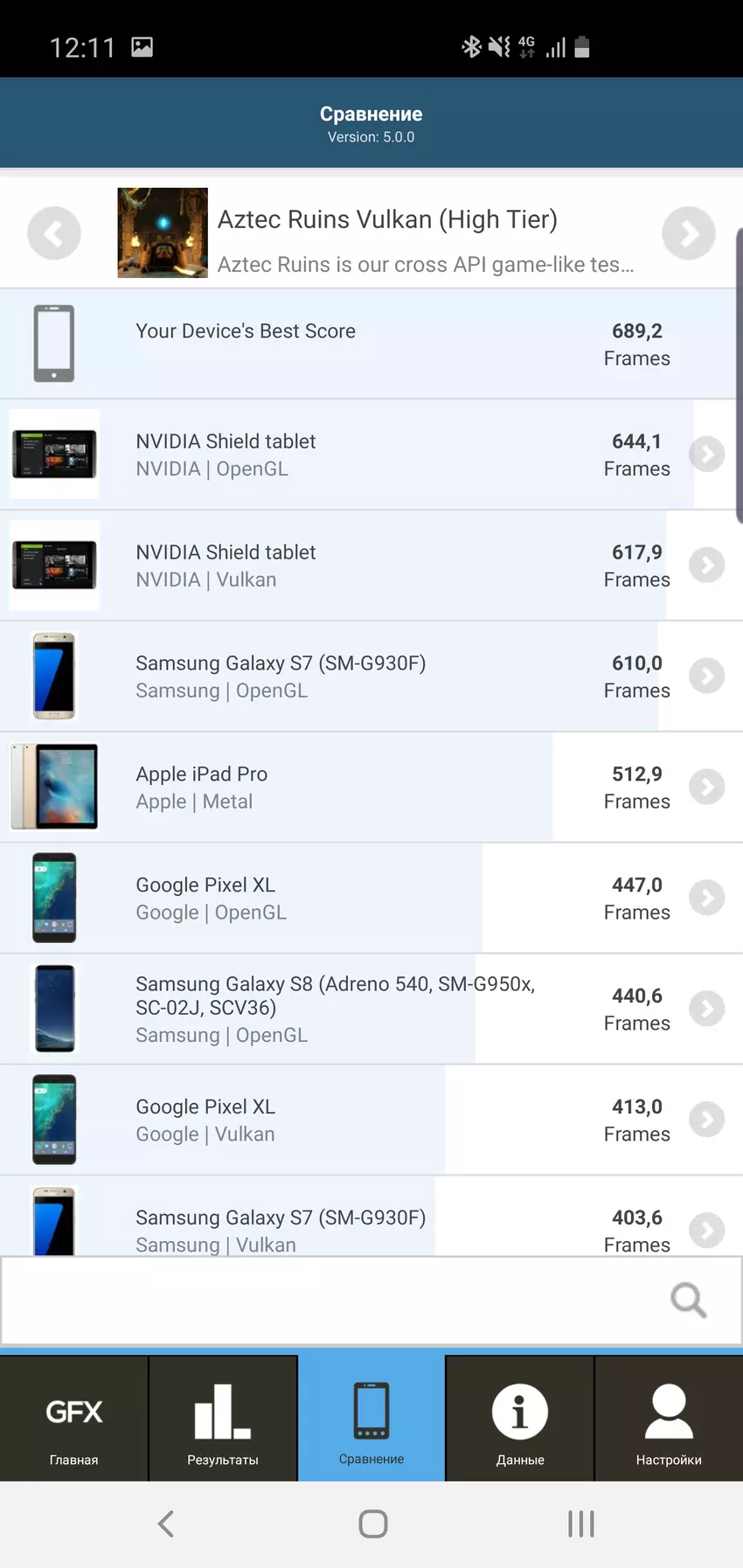743x1568 pixels.
Task: Switch to the Результаты tab
Action: (x=223, y=1419)
